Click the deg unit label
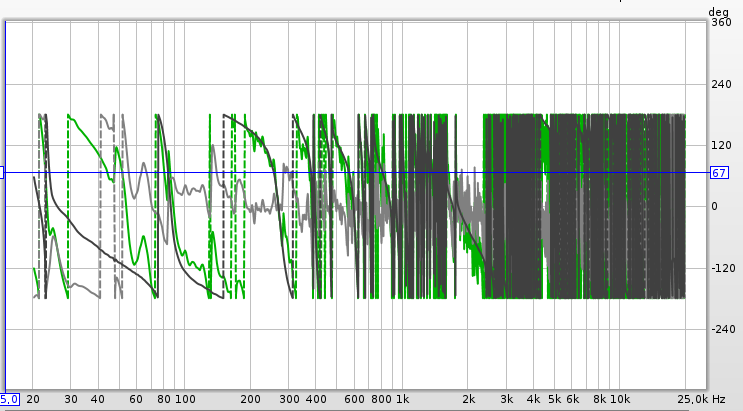 pyautogui.click(x=718, y=12)
